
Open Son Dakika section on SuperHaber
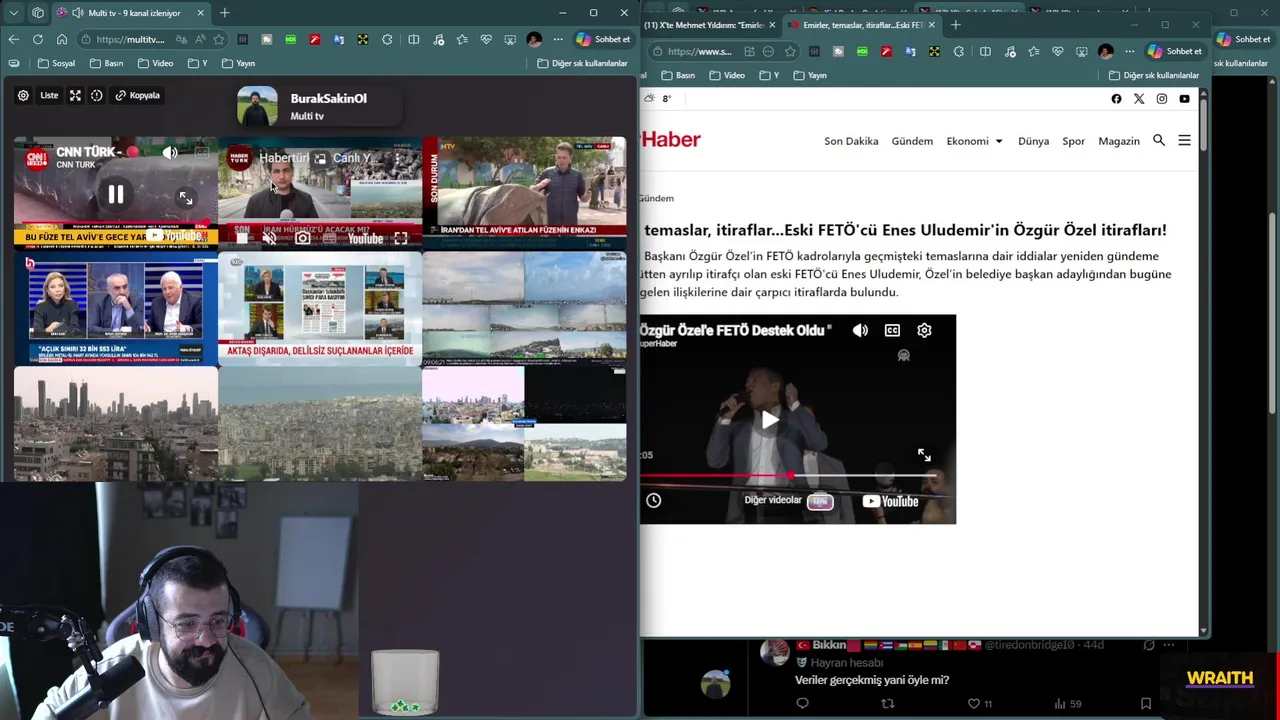(x=851, y=141)
